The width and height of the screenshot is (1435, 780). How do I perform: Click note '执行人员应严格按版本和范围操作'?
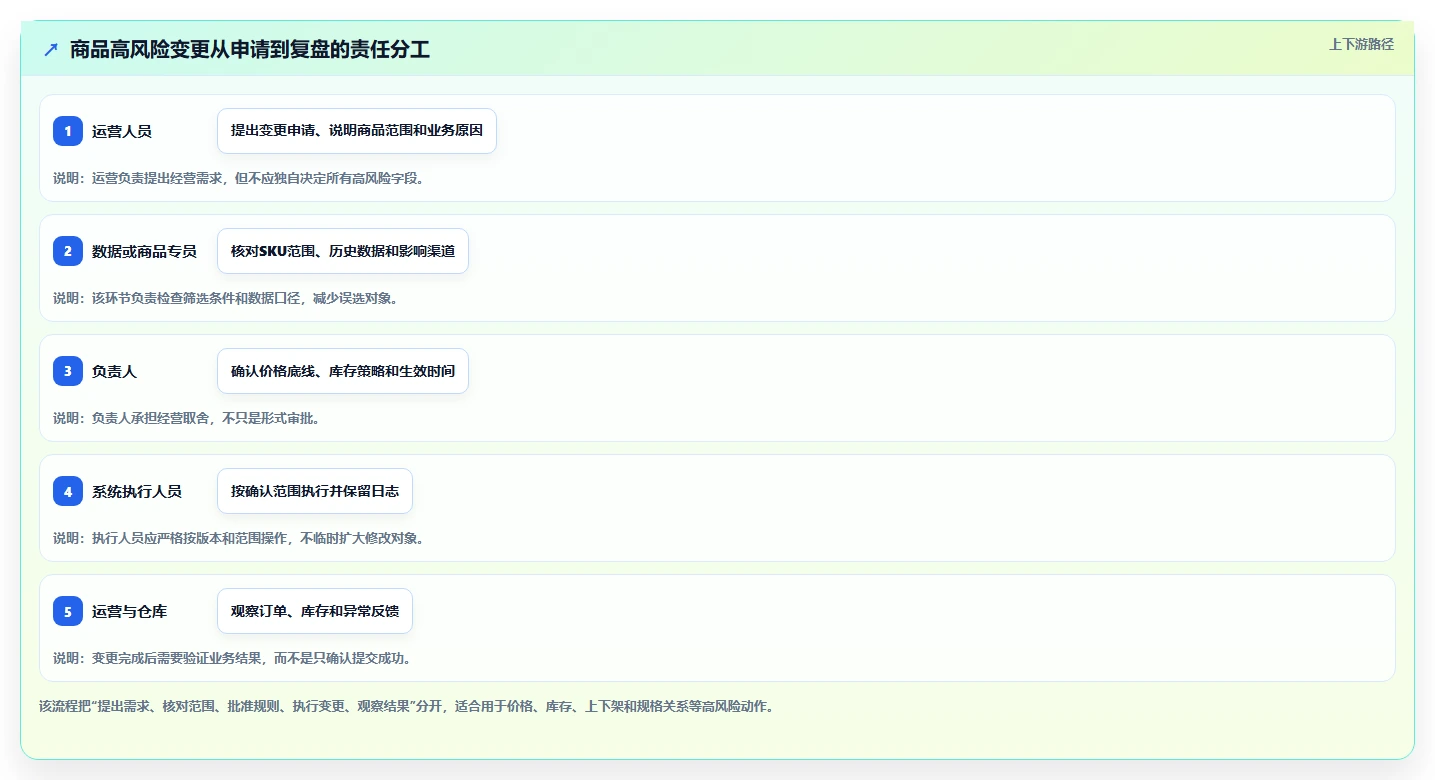pyautogui.click(x=239, y=538)
